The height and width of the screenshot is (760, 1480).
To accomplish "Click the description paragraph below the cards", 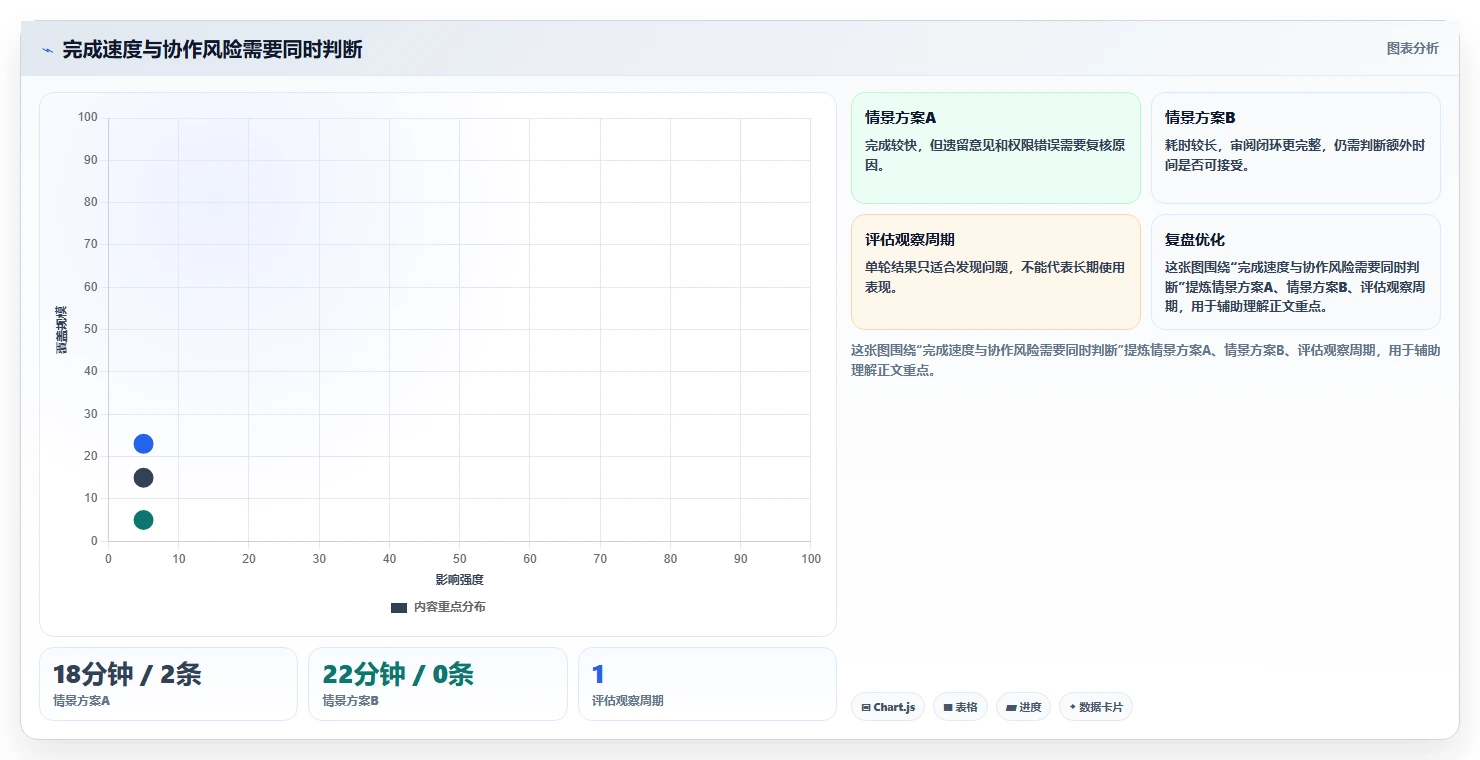I will [1145, 360].
